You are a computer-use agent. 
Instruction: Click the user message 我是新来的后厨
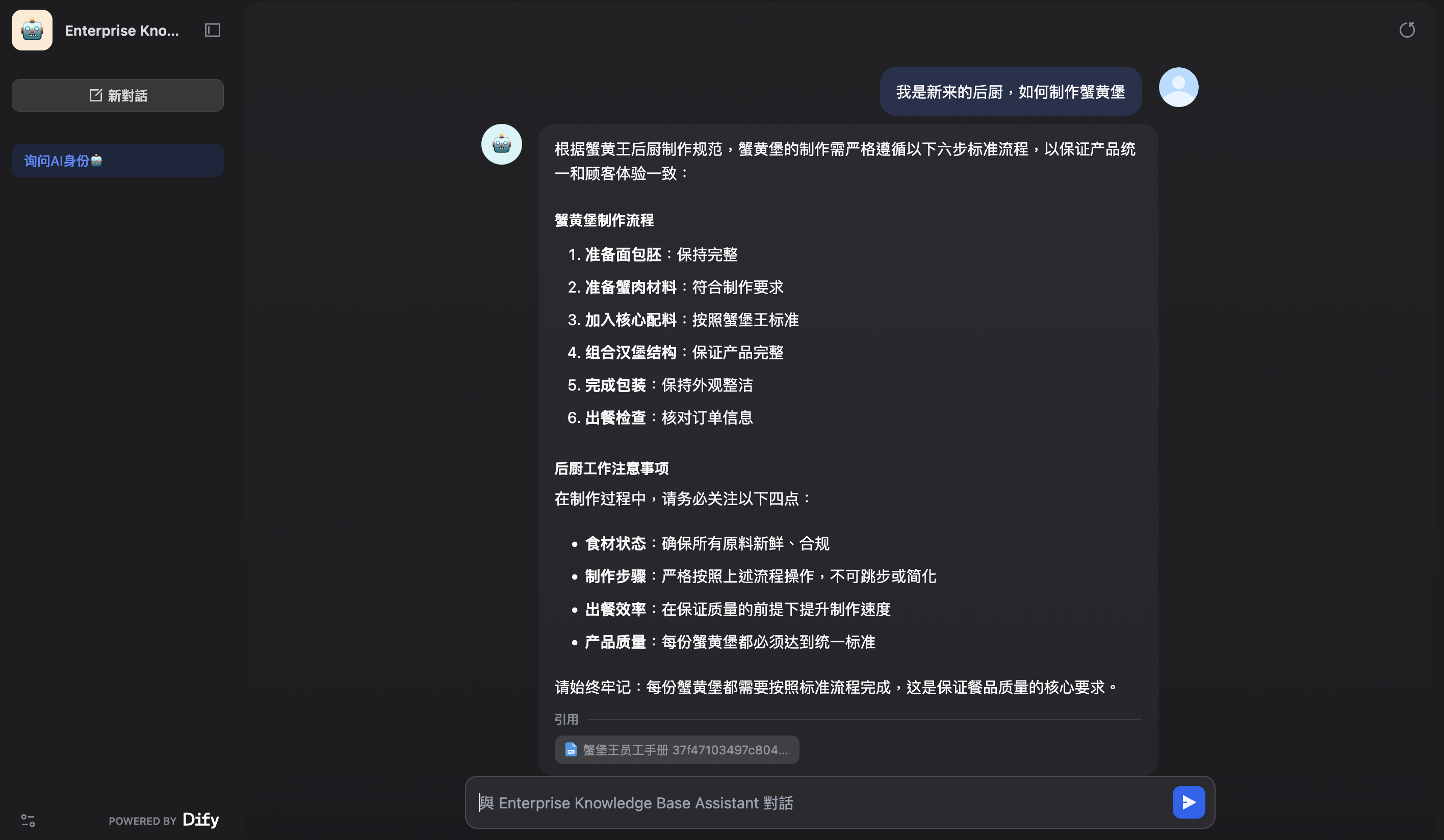point(1011,92)
